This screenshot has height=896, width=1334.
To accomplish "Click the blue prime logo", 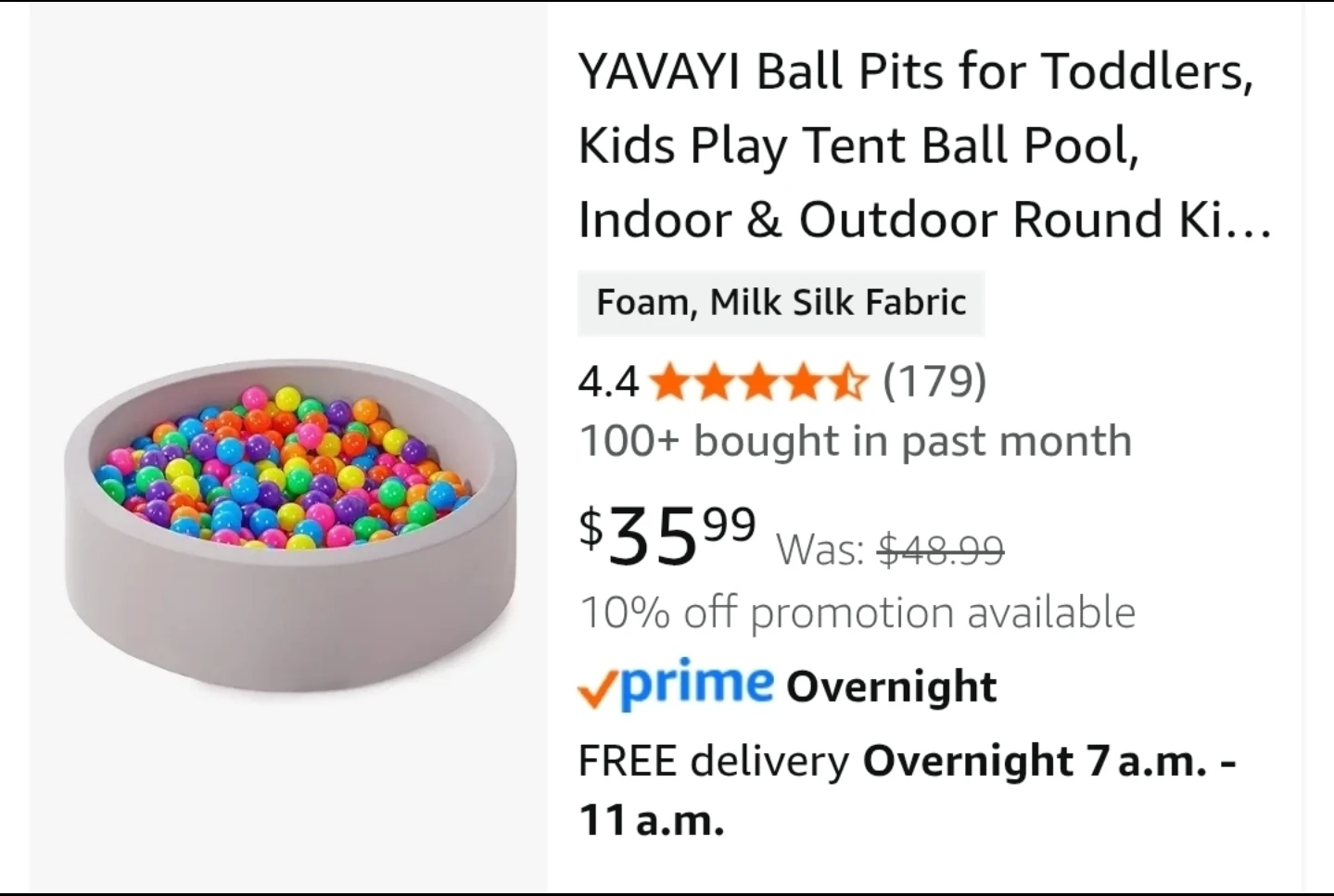I will pos(695,684).
